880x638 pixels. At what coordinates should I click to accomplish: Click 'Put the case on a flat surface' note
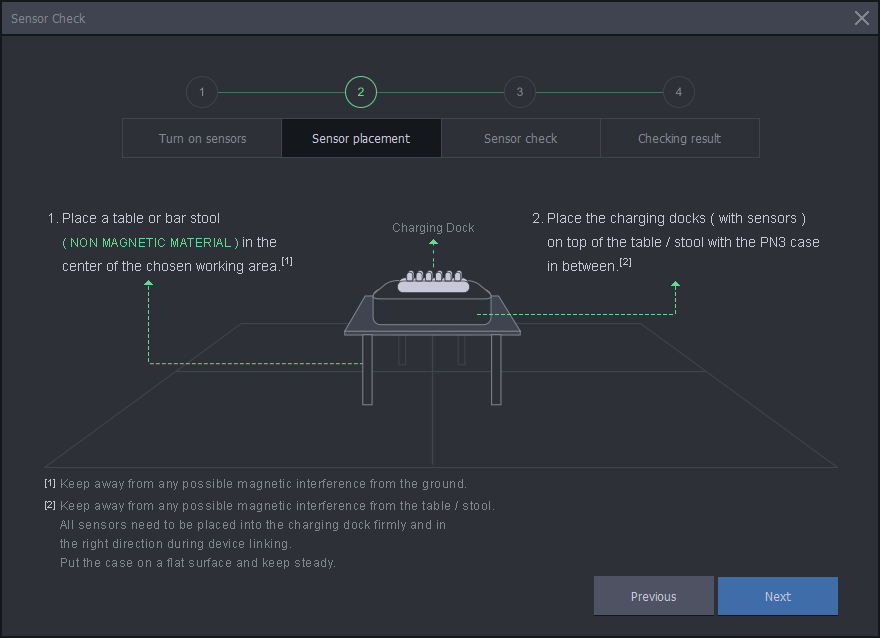click(x=198, y=563)
